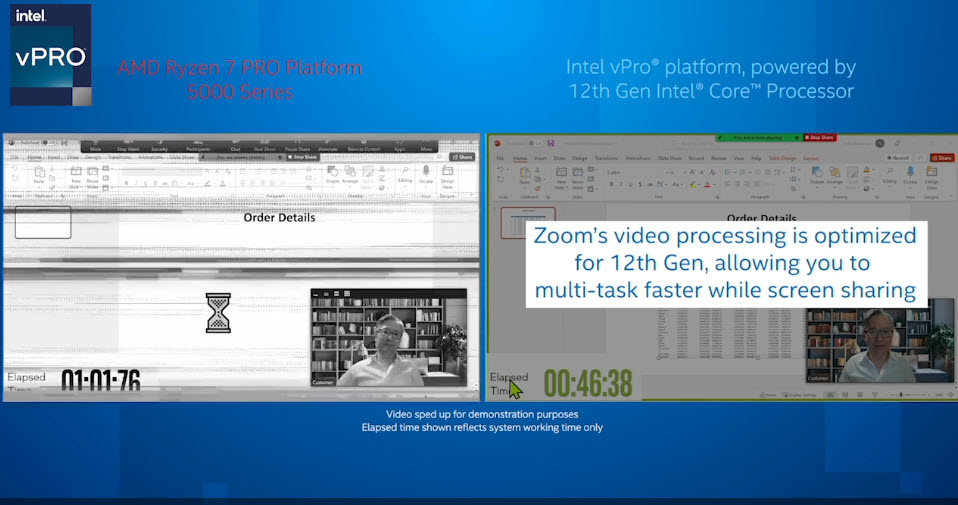
Task: Click Annotate in Zoom meeting toolbar
Action: [327, 146]
